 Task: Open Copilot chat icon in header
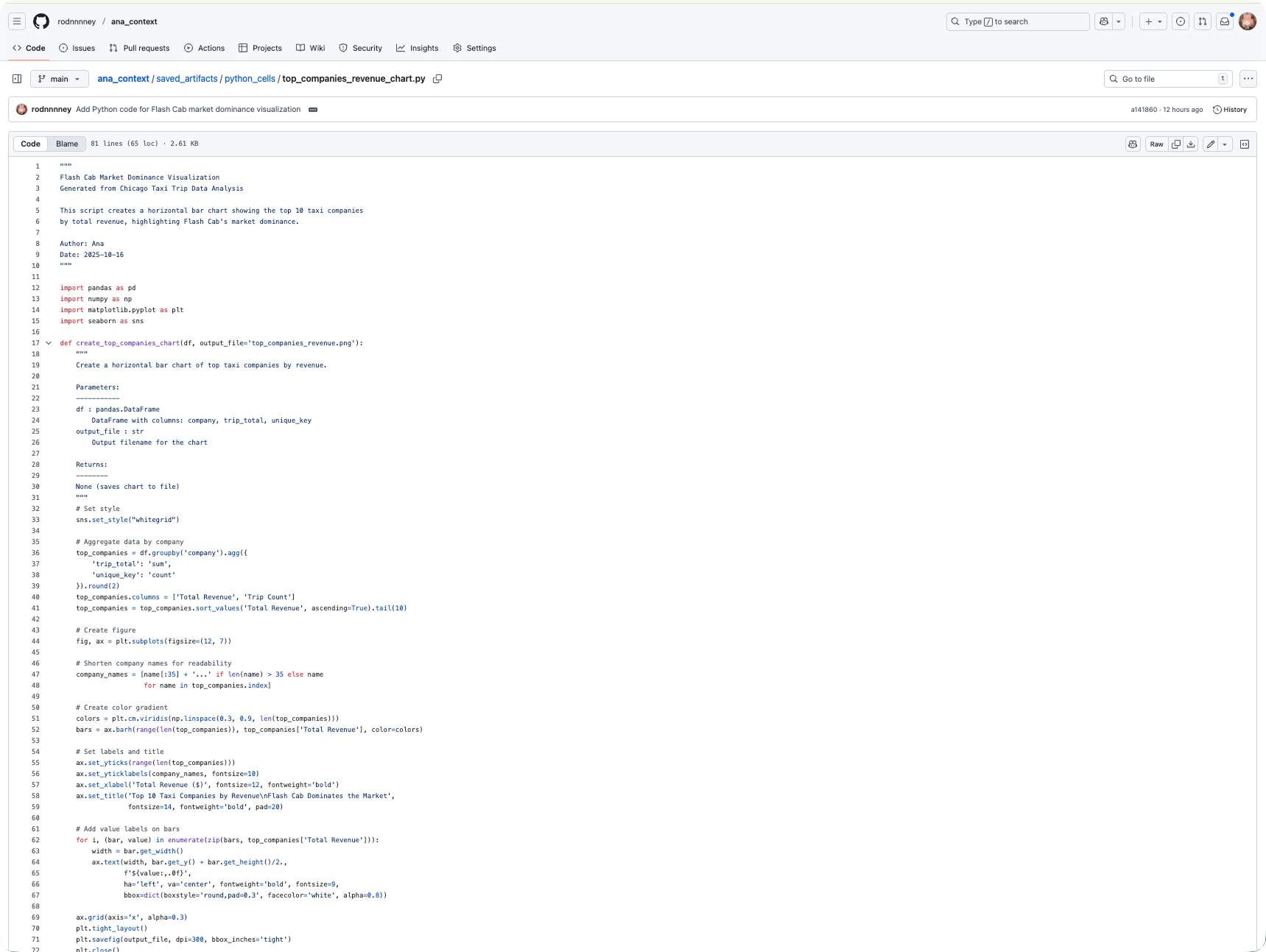1103,21
